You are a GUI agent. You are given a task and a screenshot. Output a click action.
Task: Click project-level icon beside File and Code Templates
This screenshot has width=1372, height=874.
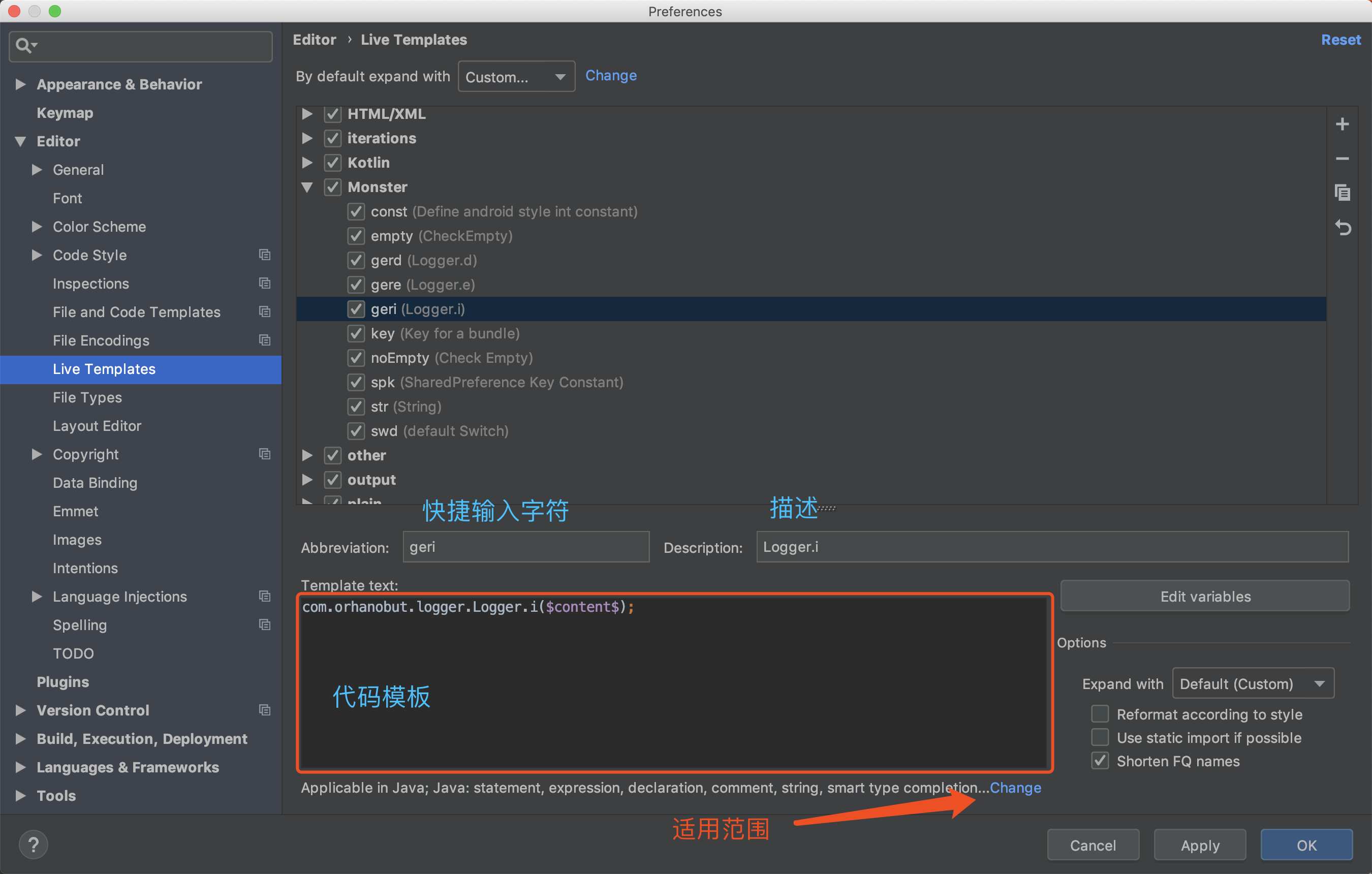point(264,311)
